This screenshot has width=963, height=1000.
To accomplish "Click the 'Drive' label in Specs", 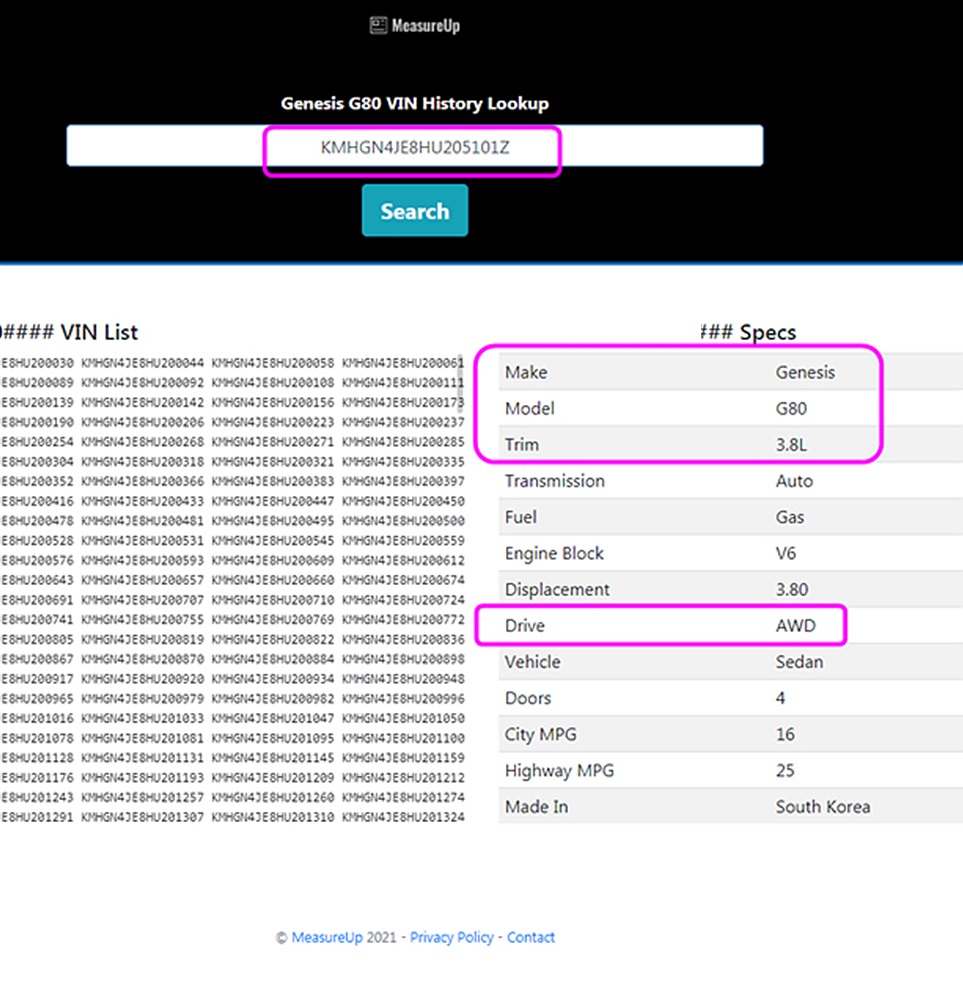I will (524, 626).
